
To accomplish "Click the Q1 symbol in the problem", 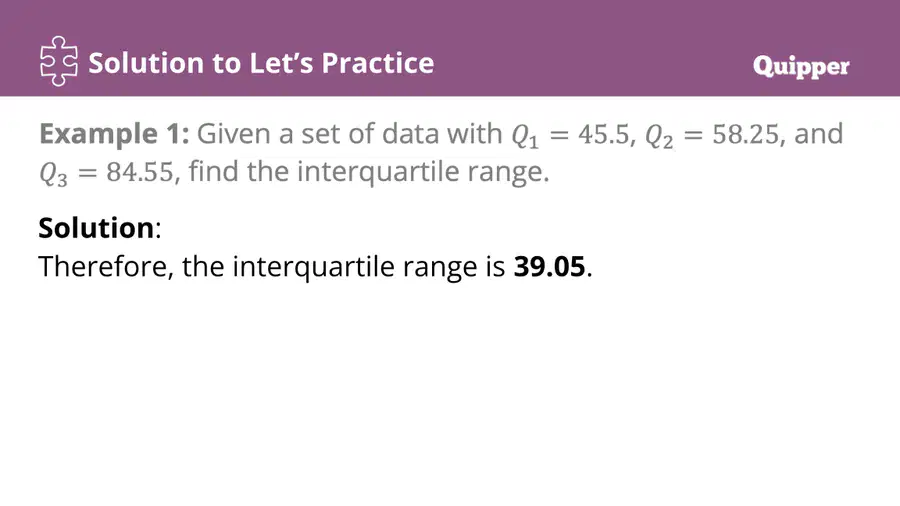I will tap(525, 137).
